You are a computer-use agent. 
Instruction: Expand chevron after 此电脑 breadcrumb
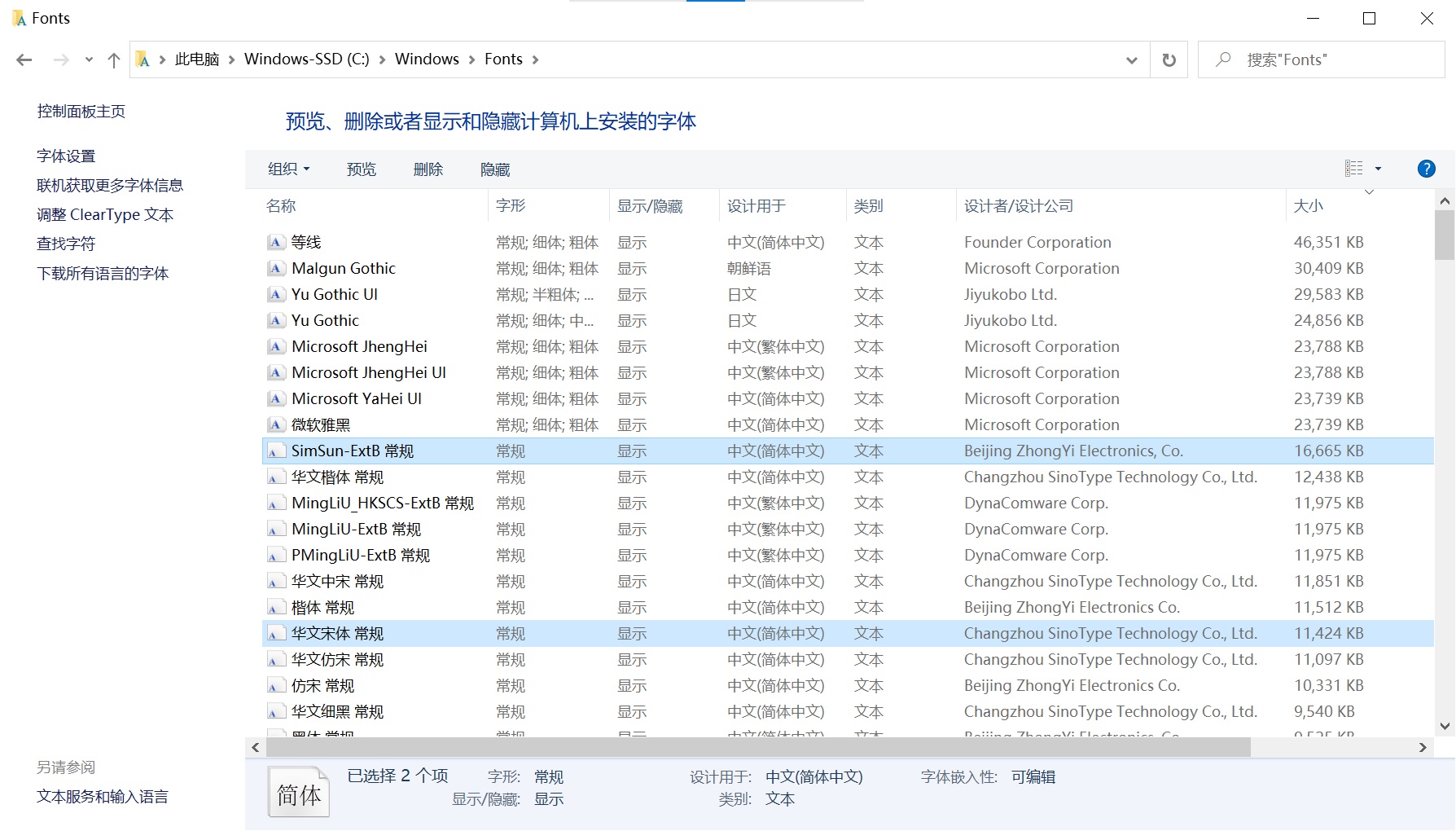231,59
